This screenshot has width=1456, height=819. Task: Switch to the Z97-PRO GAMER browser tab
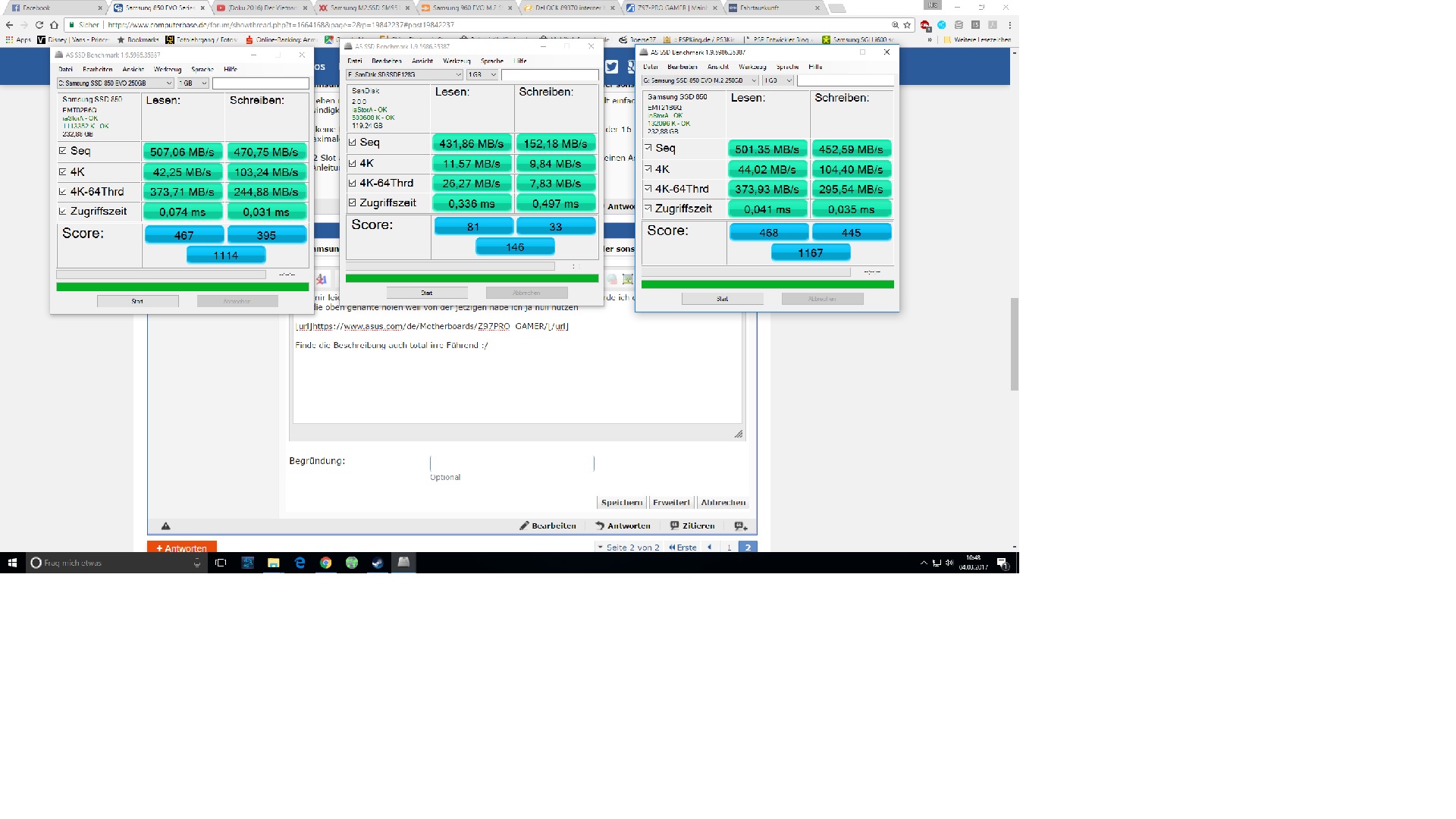pos(671,8)
